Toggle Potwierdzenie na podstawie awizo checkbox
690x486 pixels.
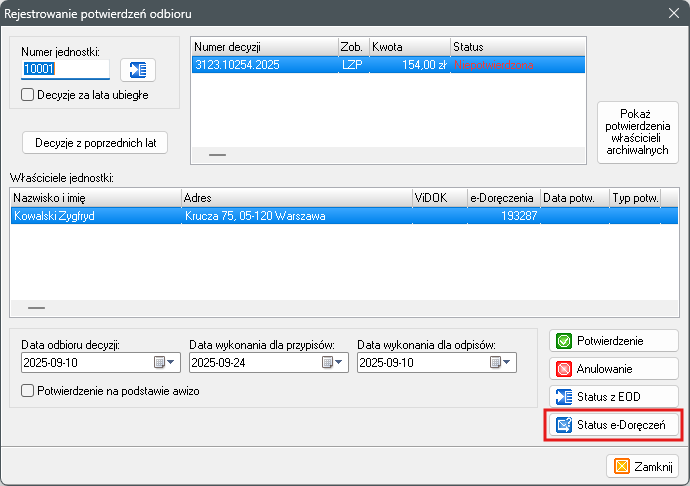(x=28, y=391)
